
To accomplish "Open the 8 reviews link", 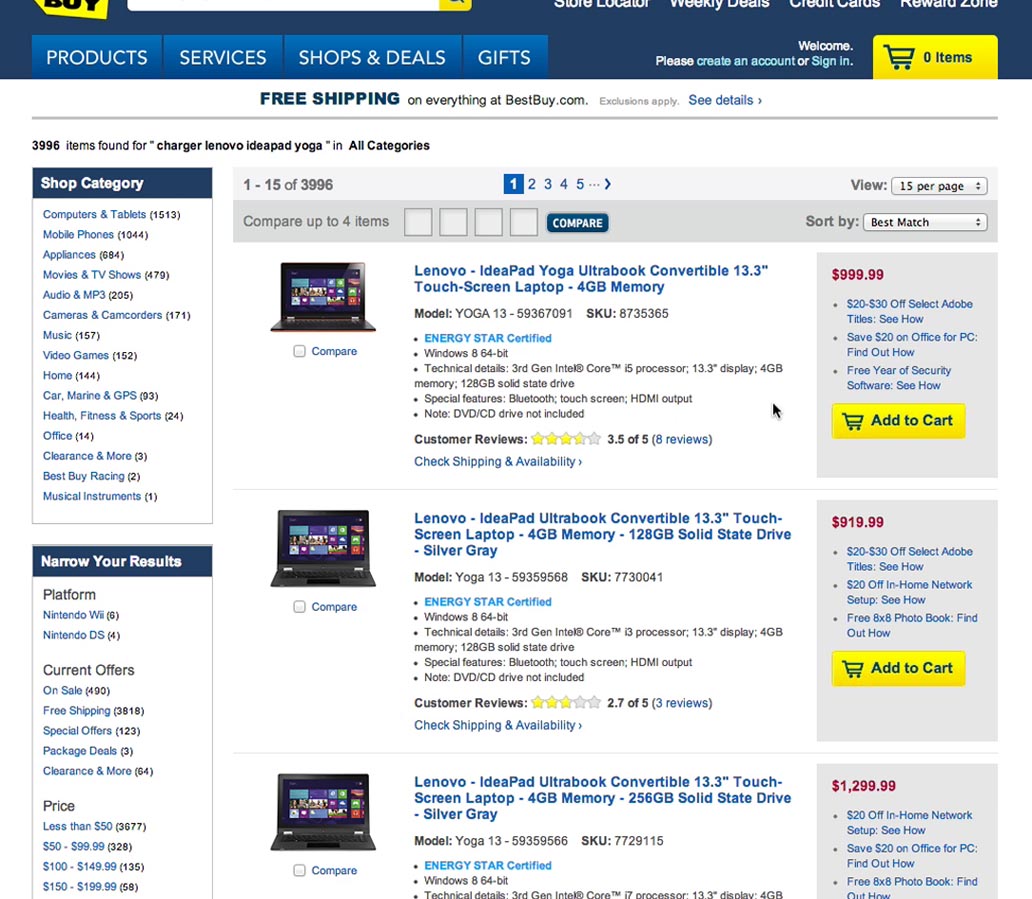I will pos(682,439).
